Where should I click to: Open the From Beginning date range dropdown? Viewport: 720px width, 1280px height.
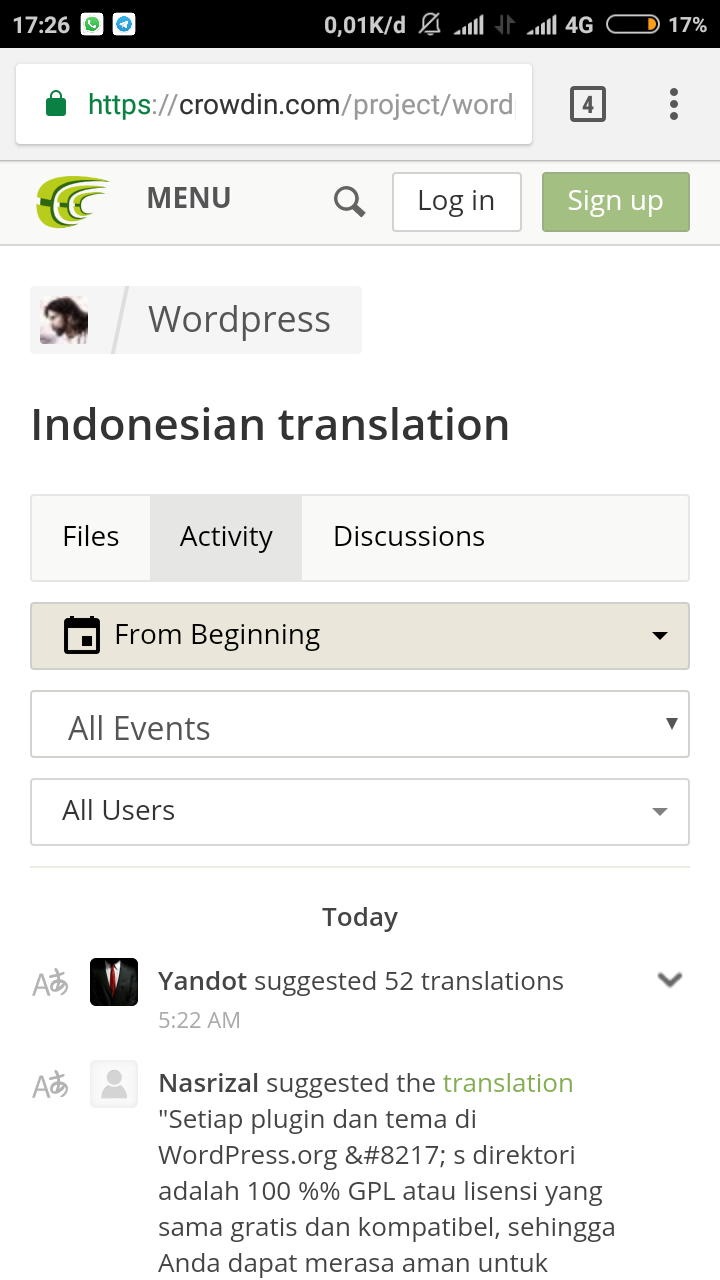pos(360,635)
